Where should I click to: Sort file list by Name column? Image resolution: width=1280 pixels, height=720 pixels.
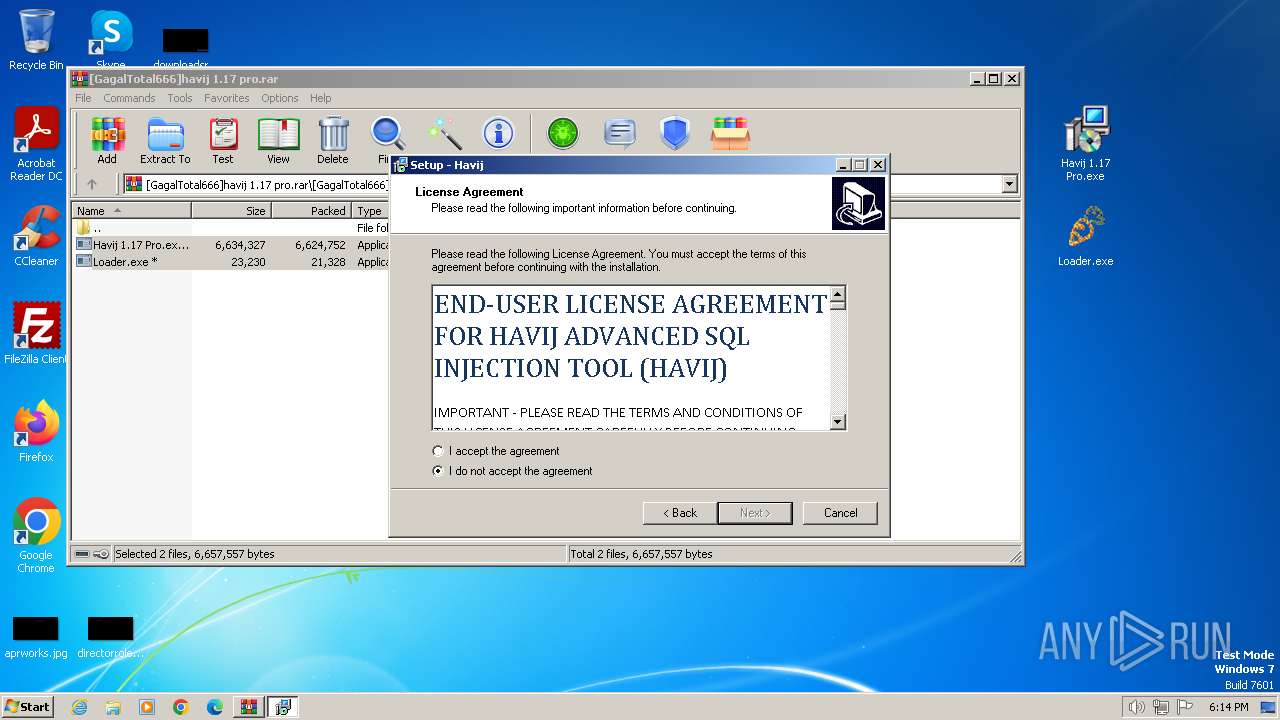[132, 211]
